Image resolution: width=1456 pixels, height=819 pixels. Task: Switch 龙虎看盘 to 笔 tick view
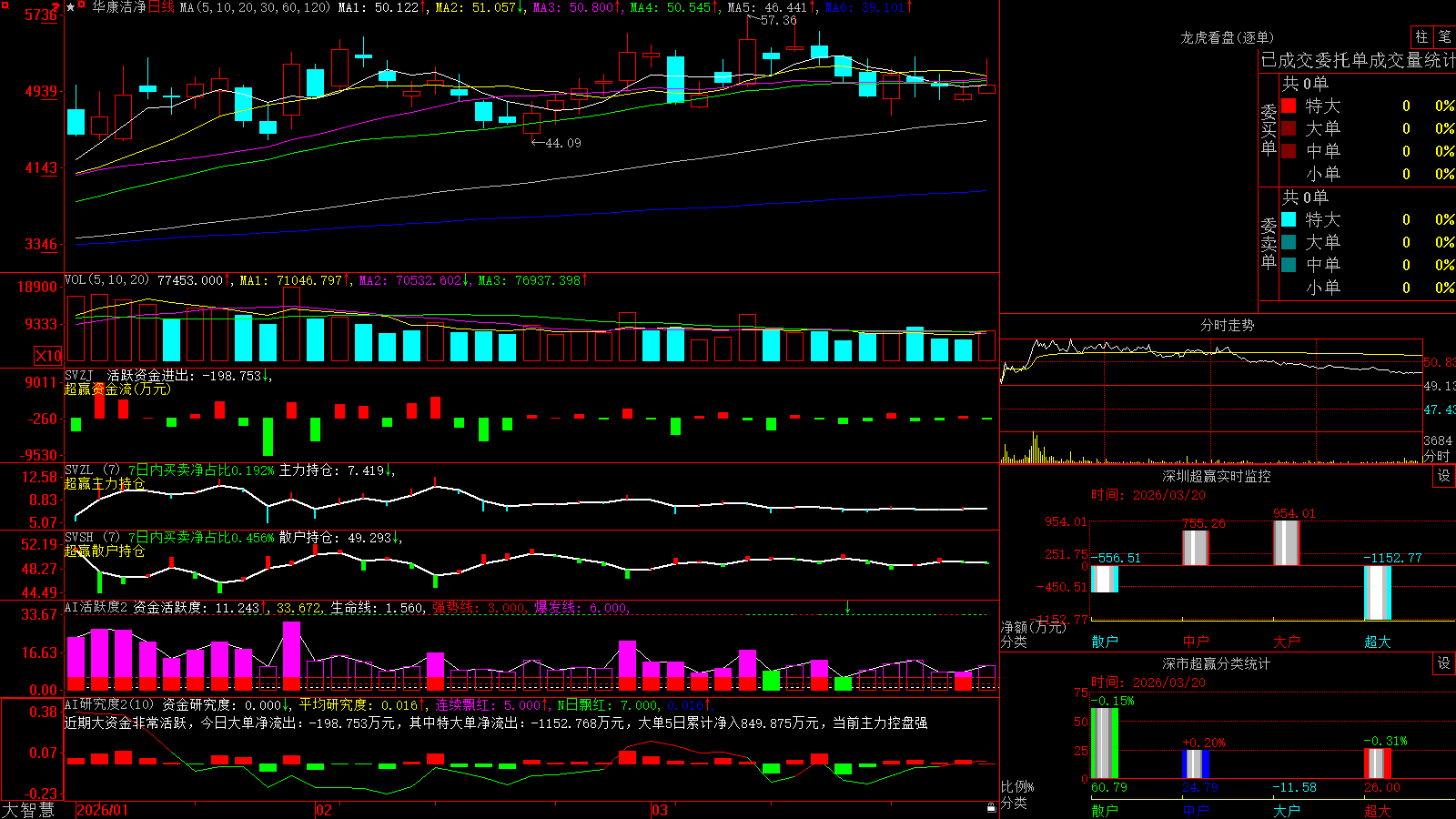1444,37
